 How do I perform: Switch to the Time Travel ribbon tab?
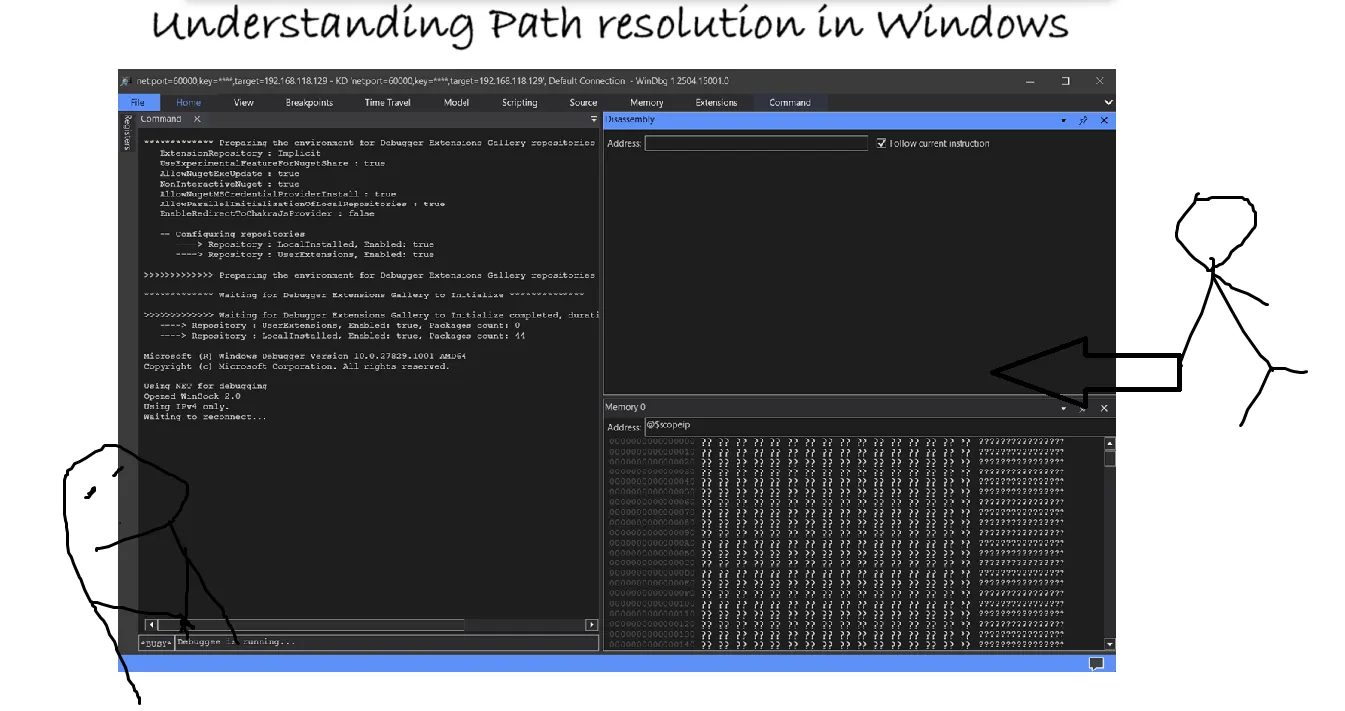[387, 101]
